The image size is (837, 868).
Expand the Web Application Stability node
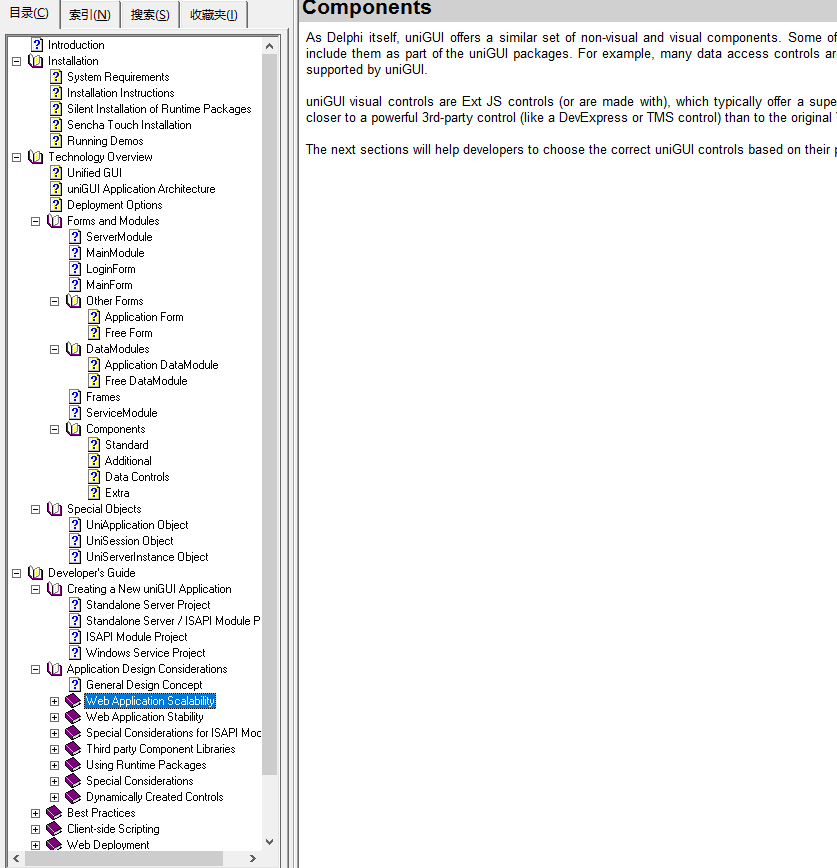click(x=55, y=717)
